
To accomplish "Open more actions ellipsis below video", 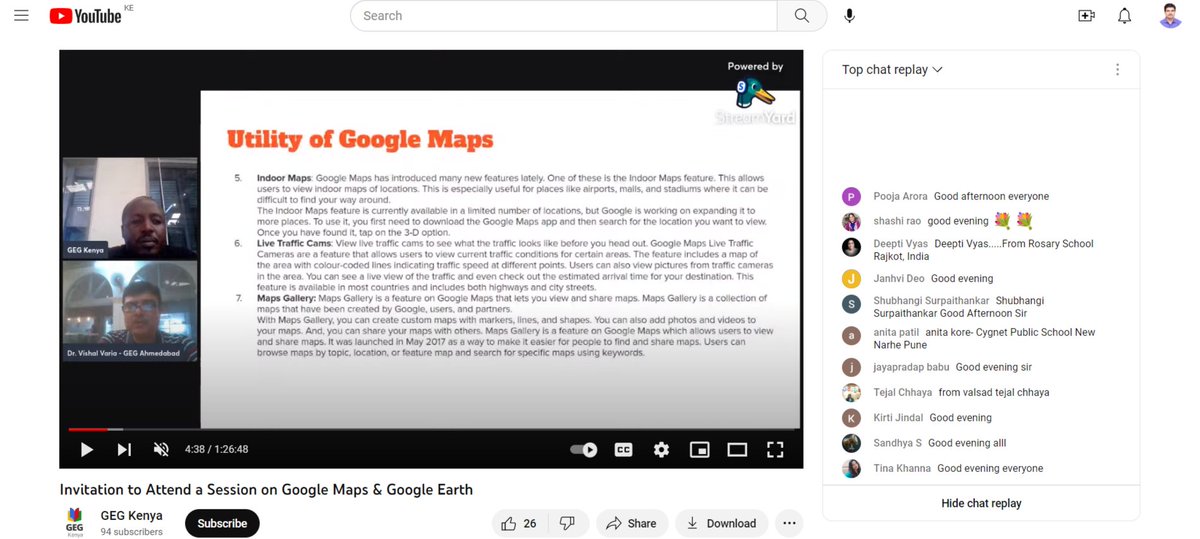I will 789,523.
